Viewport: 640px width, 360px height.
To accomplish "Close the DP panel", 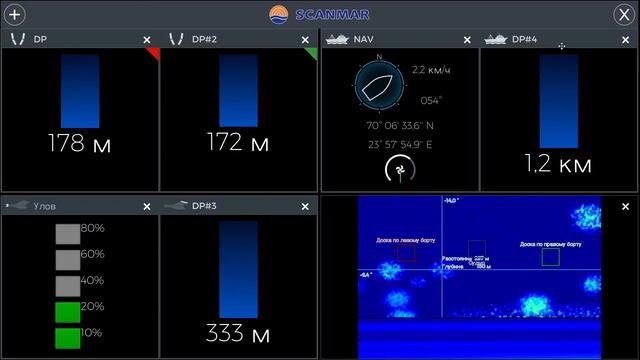I will (147, 40).
